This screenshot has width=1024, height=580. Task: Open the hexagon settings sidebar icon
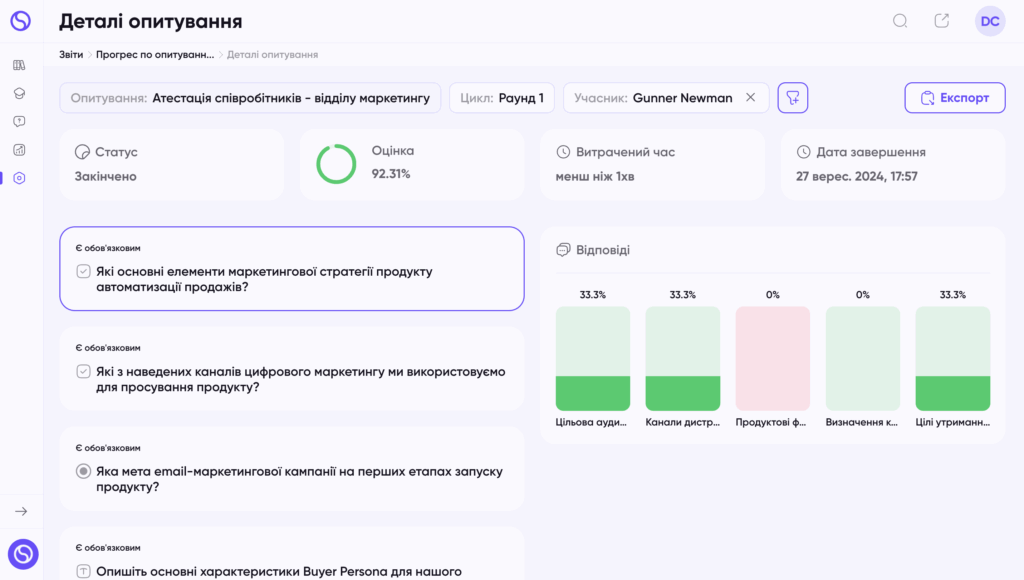pos(19,178)
